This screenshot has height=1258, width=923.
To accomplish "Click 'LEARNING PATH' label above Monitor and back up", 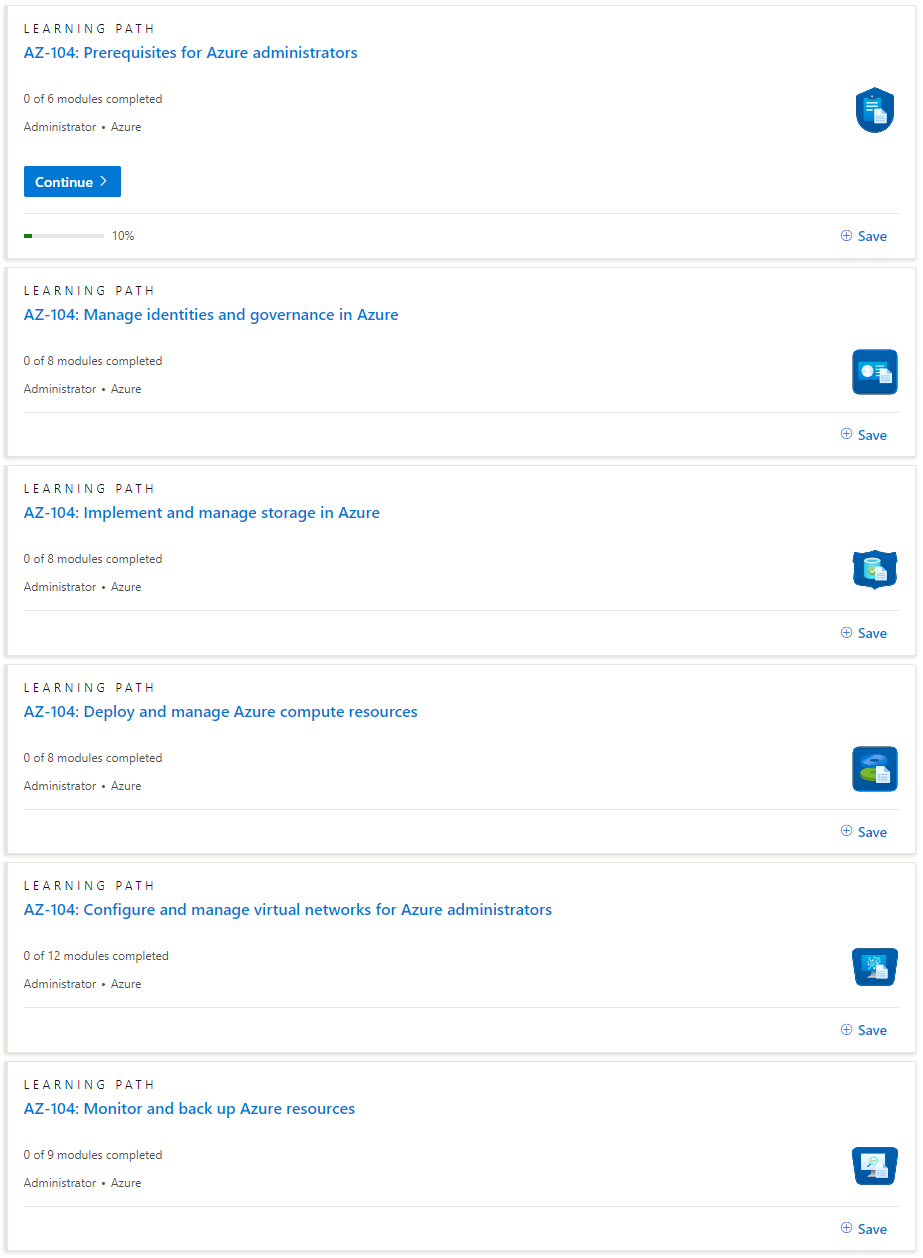I will coord(90,1085).
